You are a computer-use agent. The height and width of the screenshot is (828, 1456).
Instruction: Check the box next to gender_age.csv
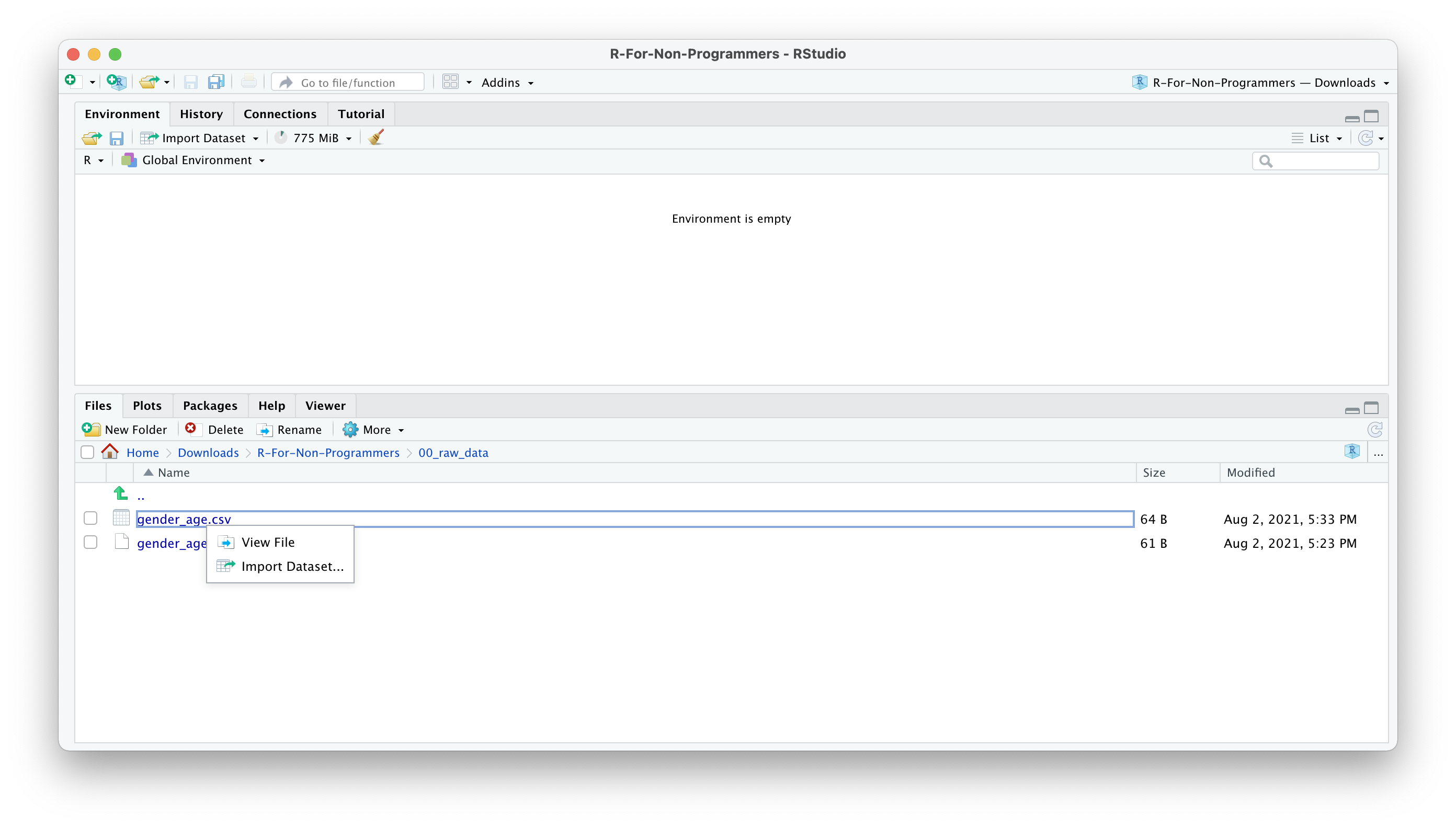[90, 519]
